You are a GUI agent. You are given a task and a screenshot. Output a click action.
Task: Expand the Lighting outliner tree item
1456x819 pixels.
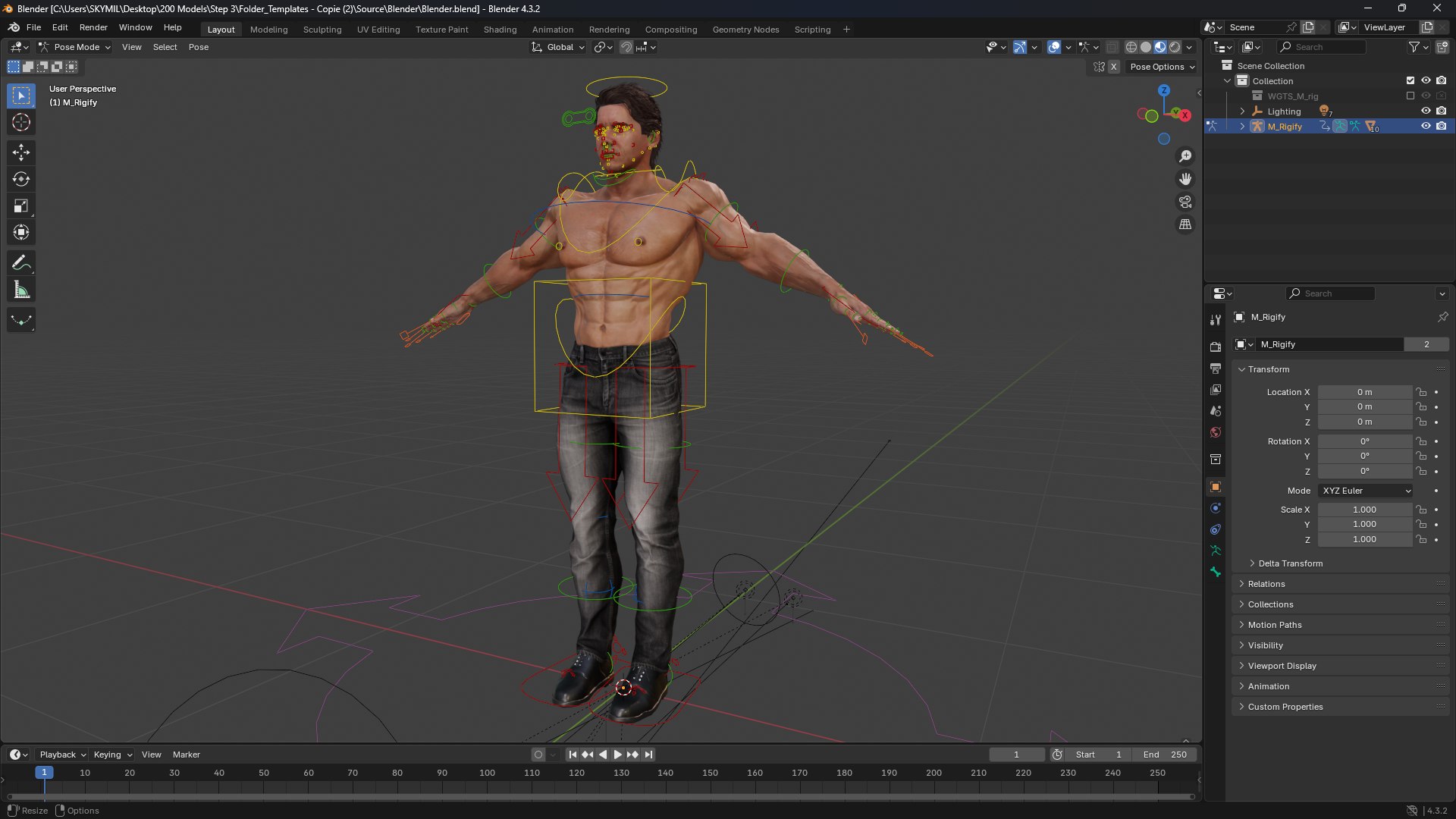coord(1242,111)
